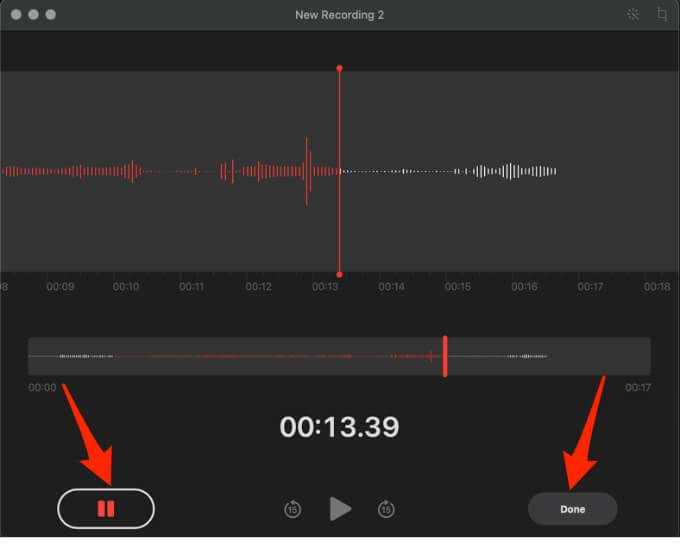680x555 pixels.
Task: Click the Enhance Recording magic wand icon
Action: pos(633,15)
